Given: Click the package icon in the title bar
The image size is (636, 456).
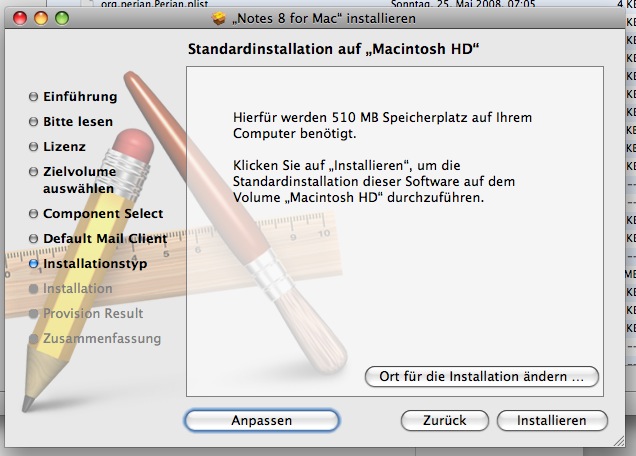Looking at the screenshot, I should pos(219,18).
